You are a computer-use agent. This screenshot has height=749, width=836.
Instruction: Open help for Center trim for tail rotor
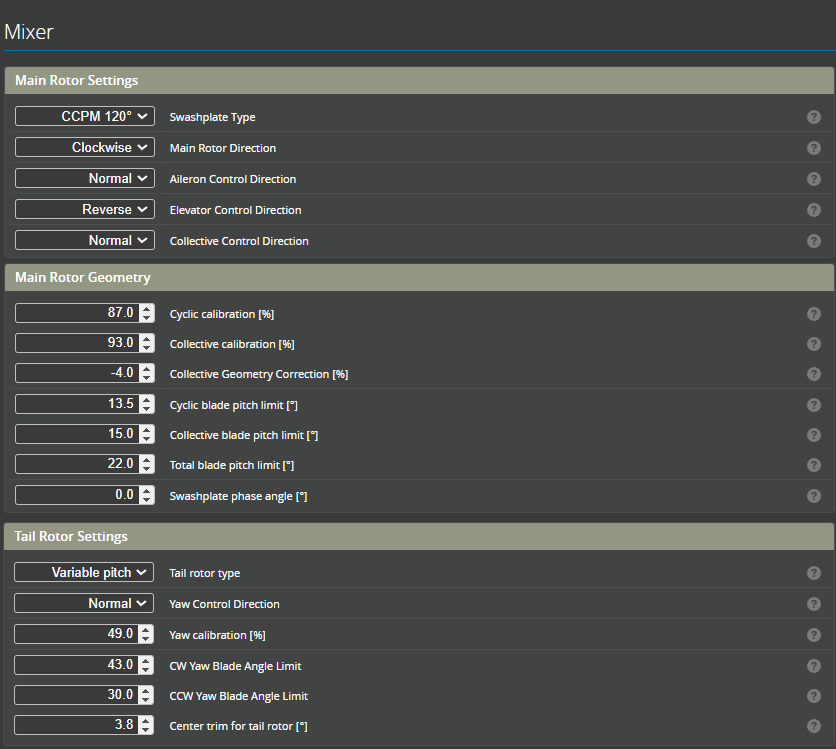814,726
